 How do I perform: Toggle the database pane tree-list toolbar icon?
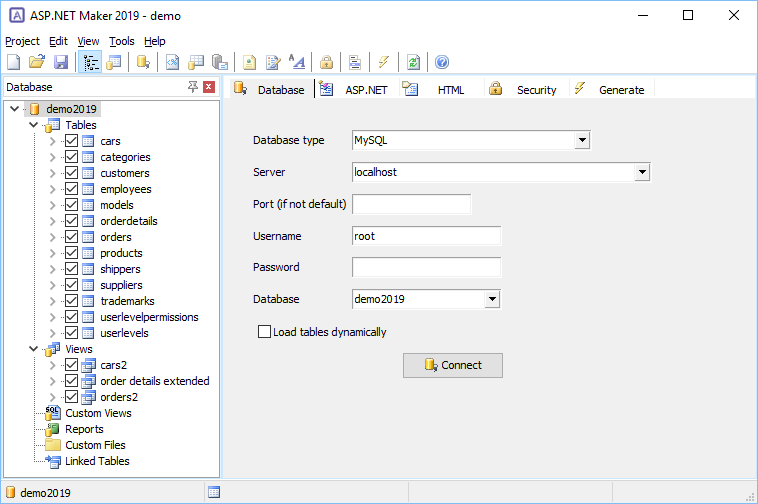tap(90, 62)
